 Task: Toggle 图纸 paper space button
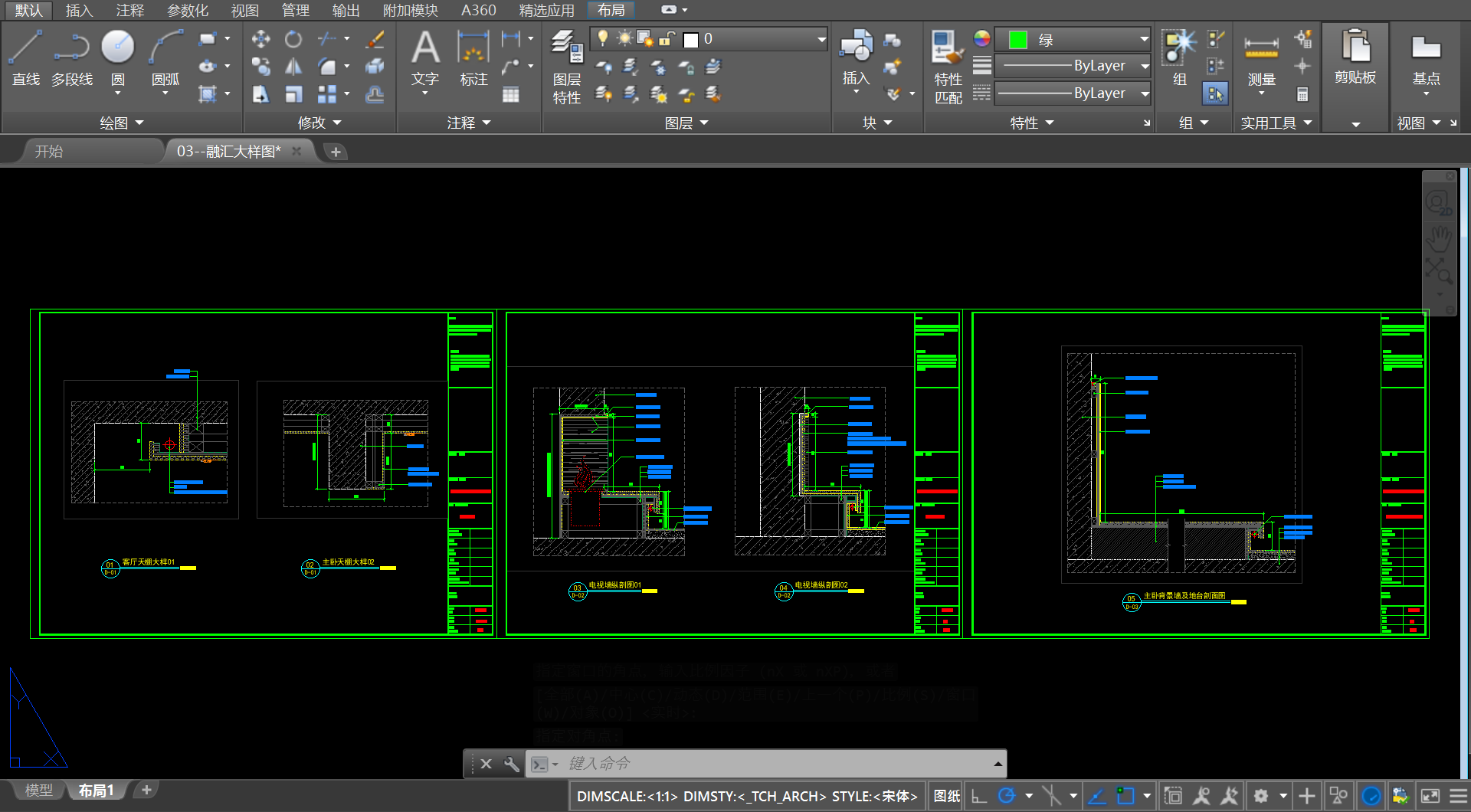[x=947, y=796]
